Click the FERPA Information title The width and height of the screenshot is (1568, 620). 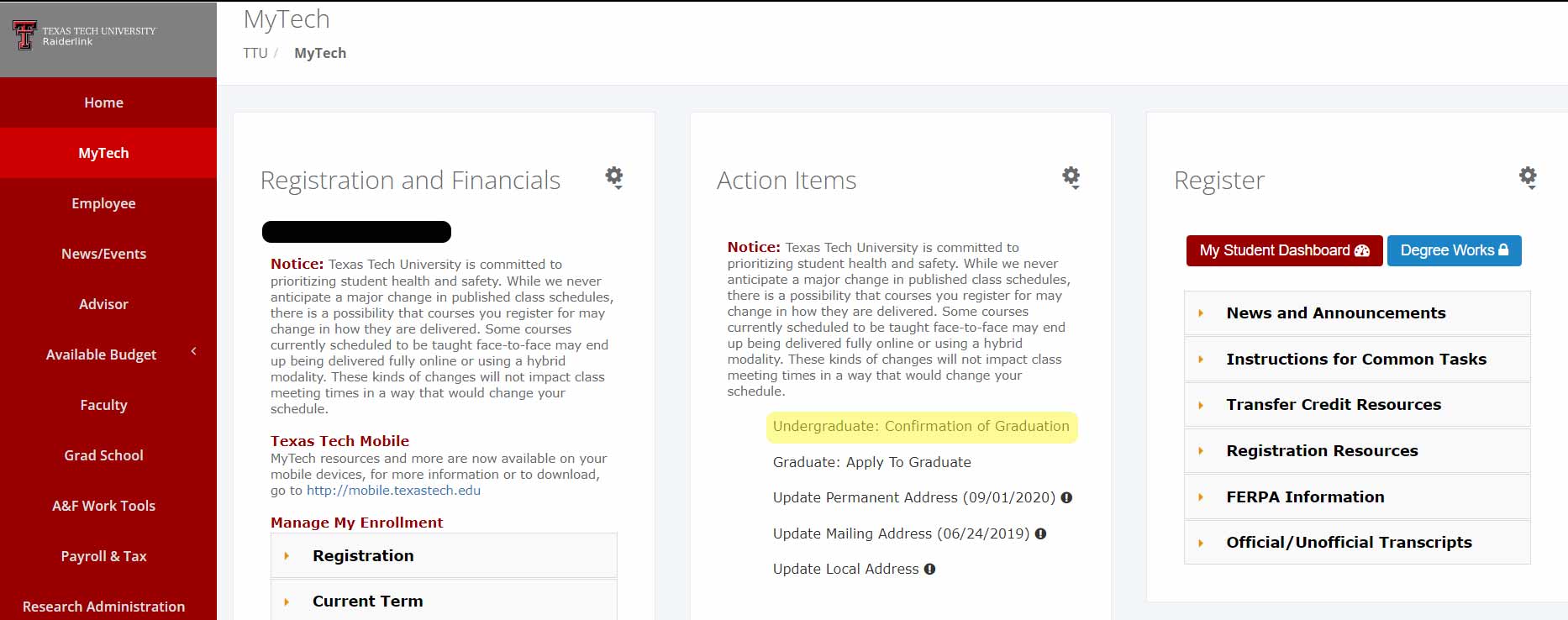(x=1305, y=497)
